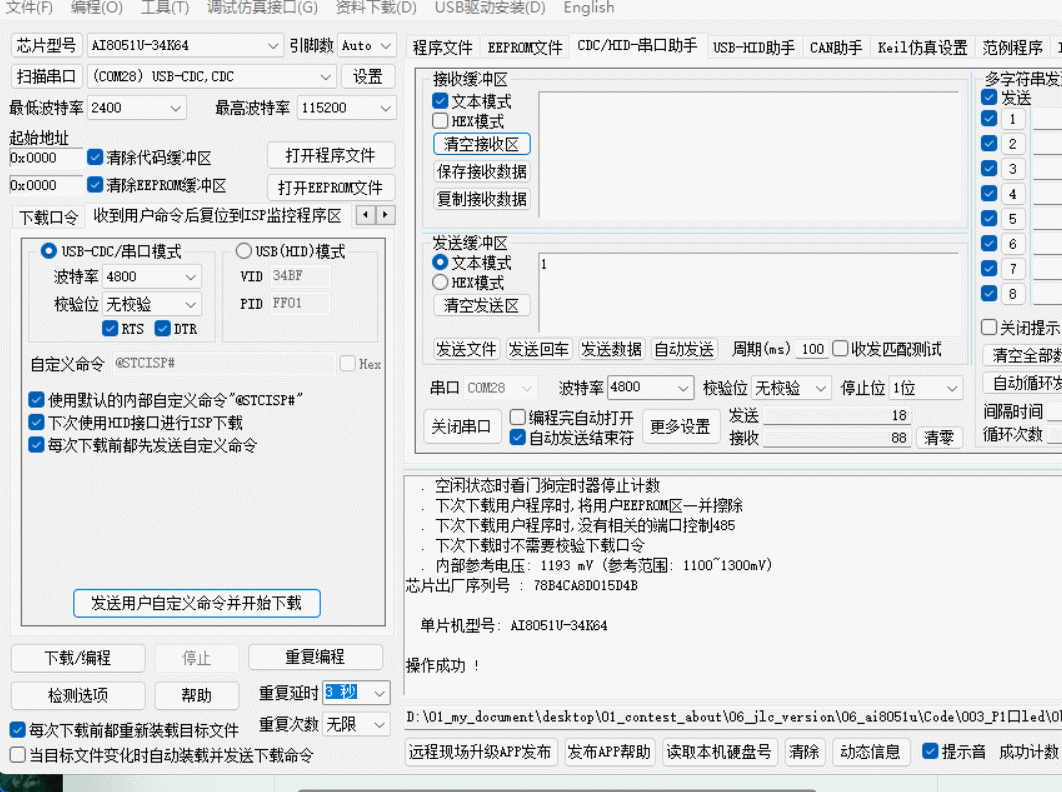This screenshot has height=792, width=1062.
Task: Click 关闭串口 button
Action: point(462,427)
